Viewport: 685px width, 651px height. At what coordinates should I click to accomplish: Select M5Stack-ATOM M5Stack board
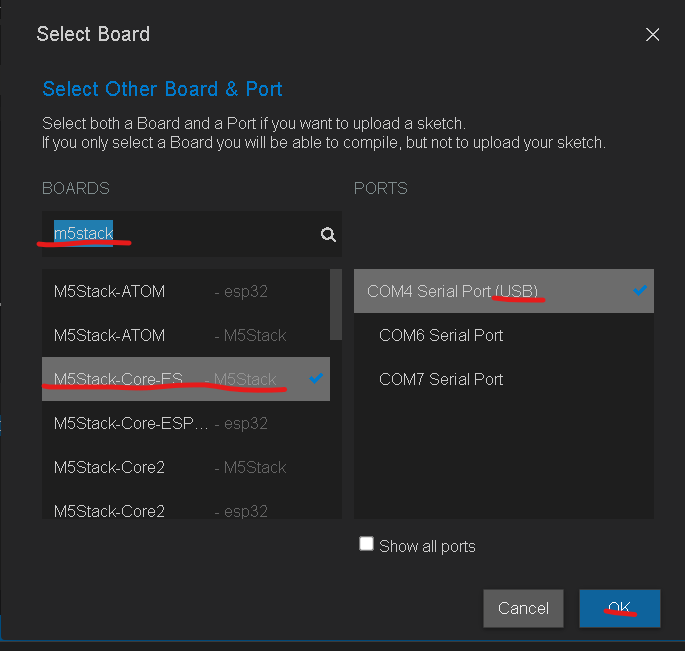click(186, 335)
